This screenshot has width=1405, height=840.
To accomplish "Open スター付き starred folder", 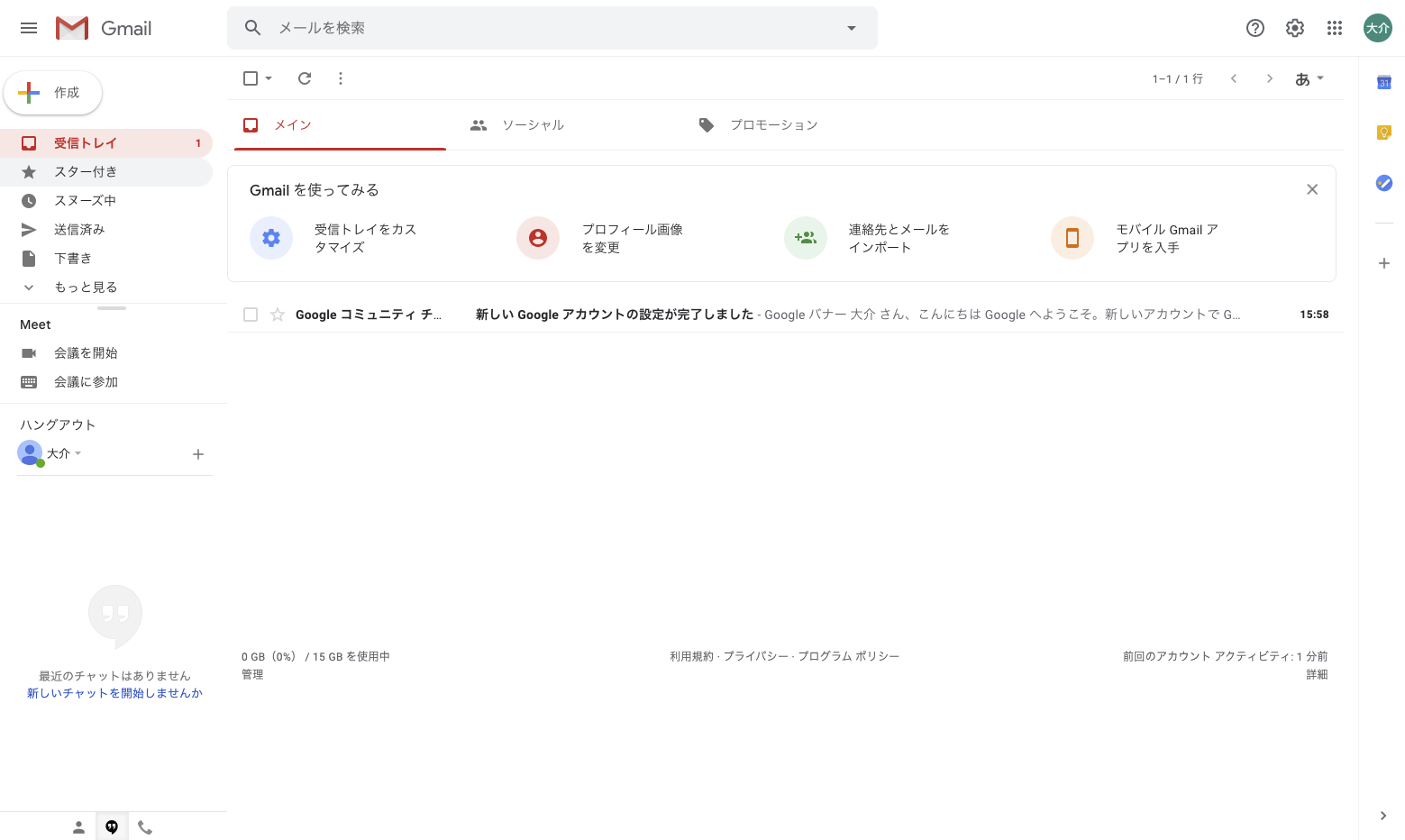I will click(x=106, y=172).
